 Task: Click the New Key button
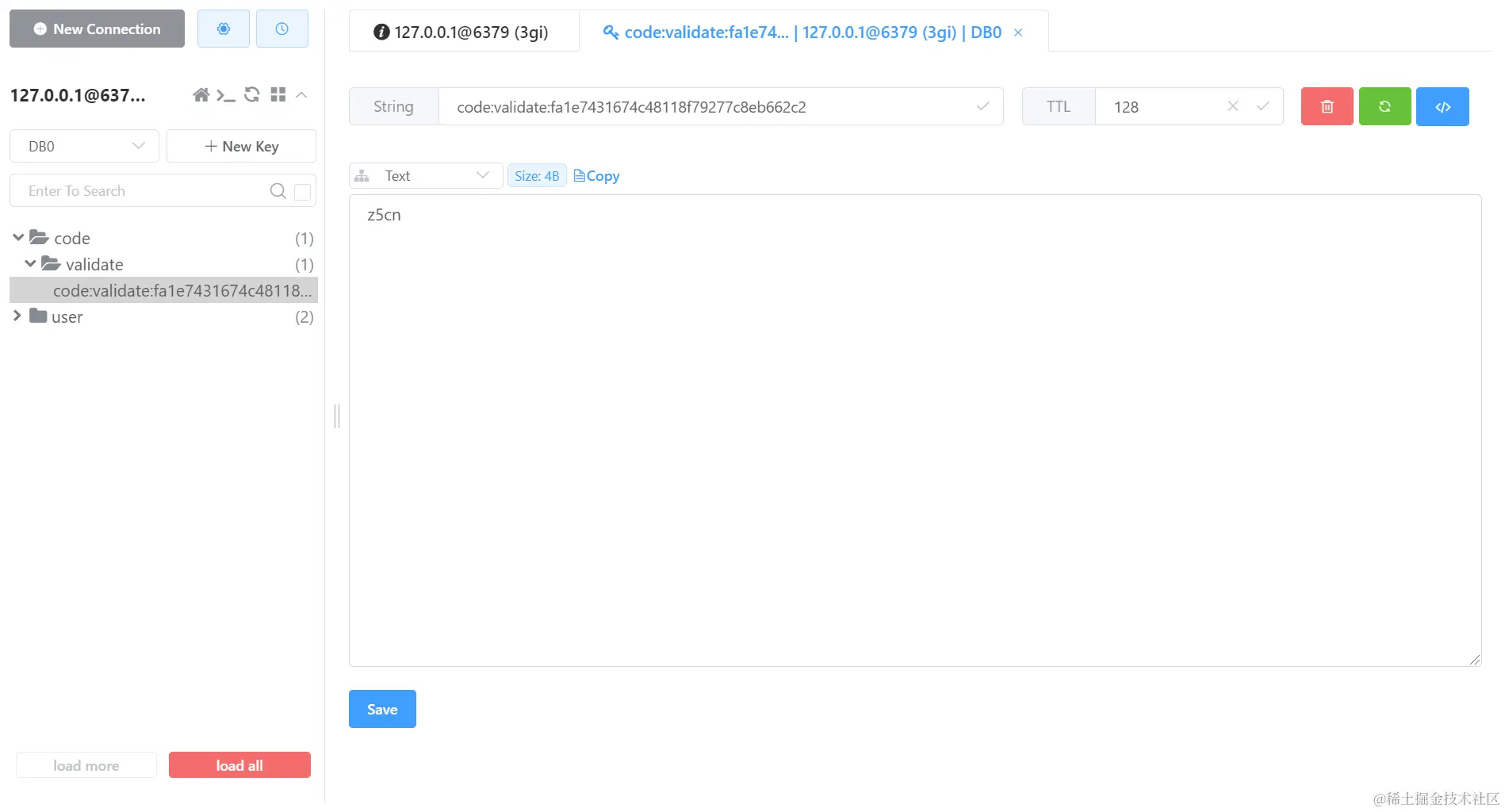tap(241, 146)
